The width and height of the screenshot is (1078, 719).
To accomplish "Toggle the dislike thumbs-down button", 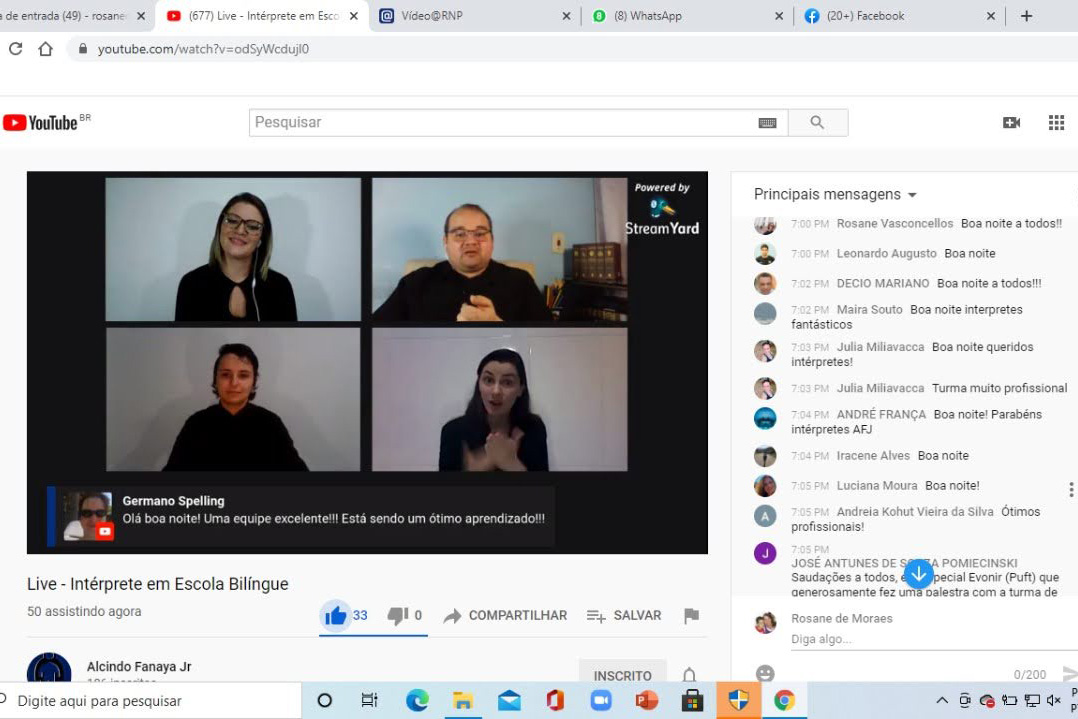I will click(x=398, y=615).
